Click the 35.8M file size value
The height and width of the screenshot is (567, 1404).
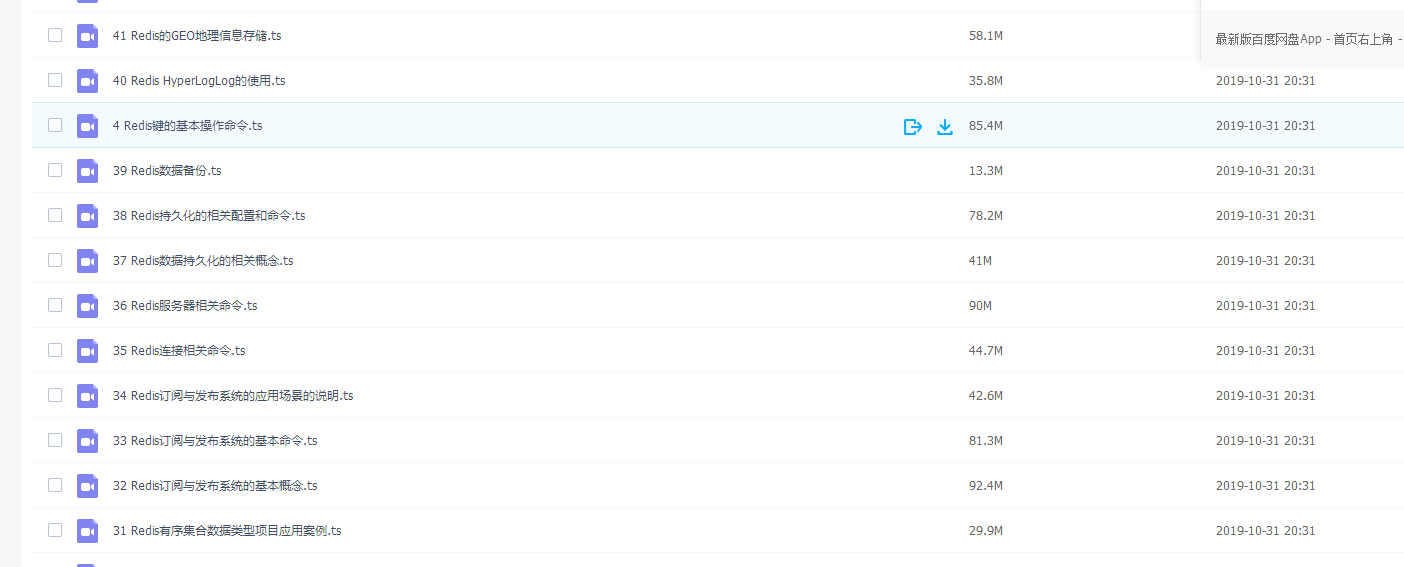[986, 81]
